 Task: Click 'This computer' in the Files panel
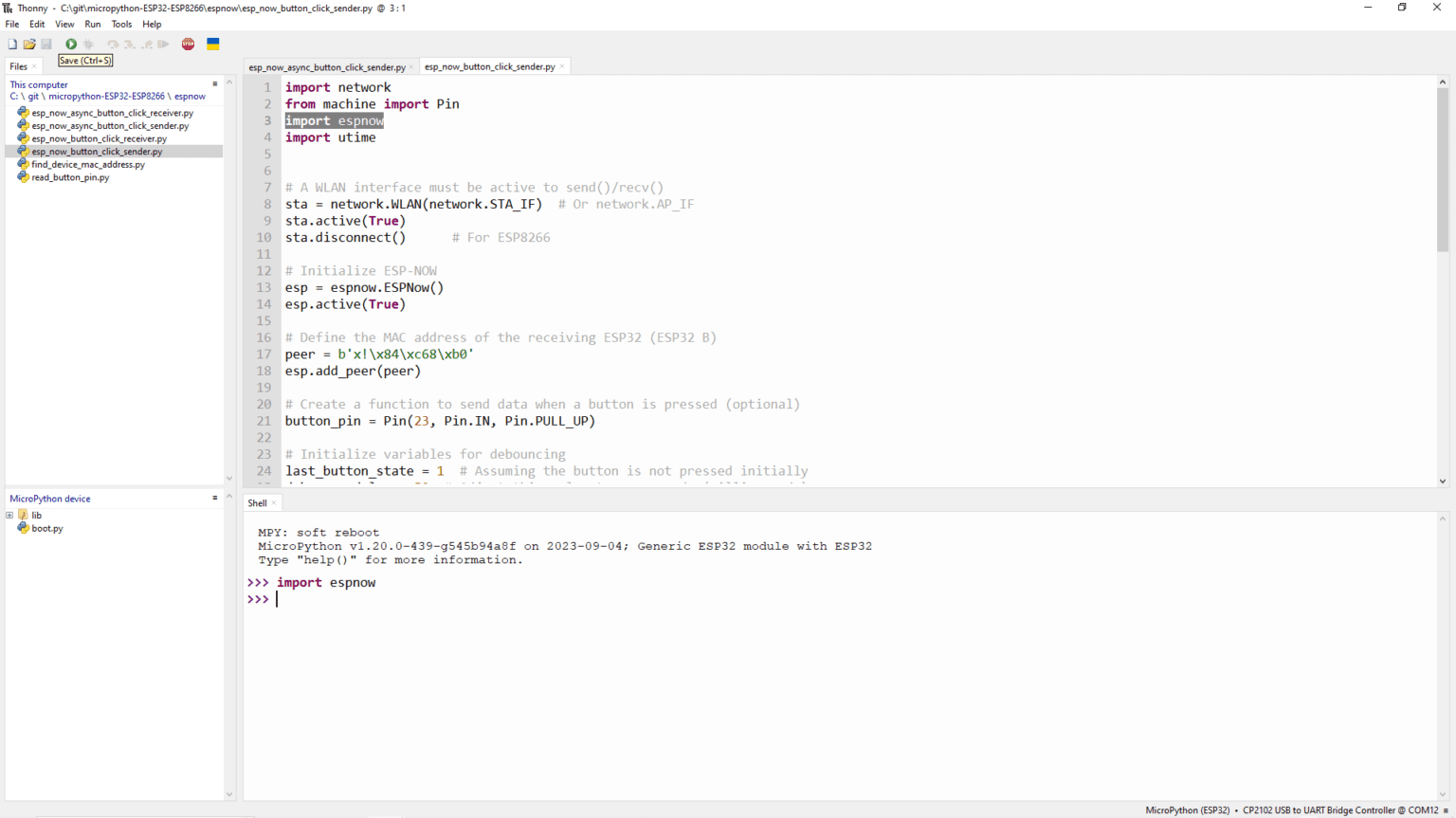click(x=38, y=84)
